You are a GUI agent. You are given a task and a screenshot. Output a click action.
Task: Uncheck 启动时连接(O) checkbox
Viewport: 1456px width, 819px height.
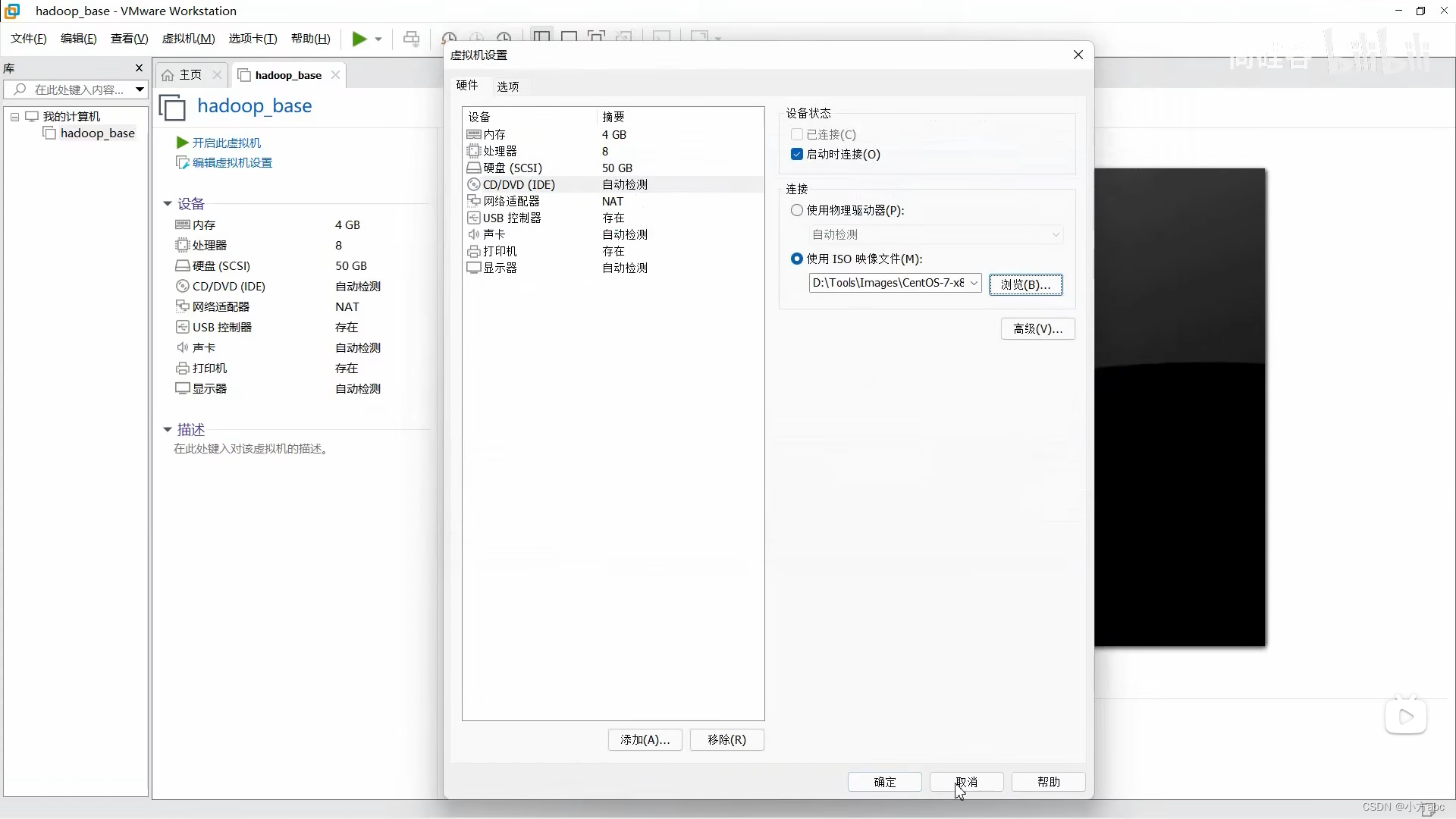[x=796, y=154]
